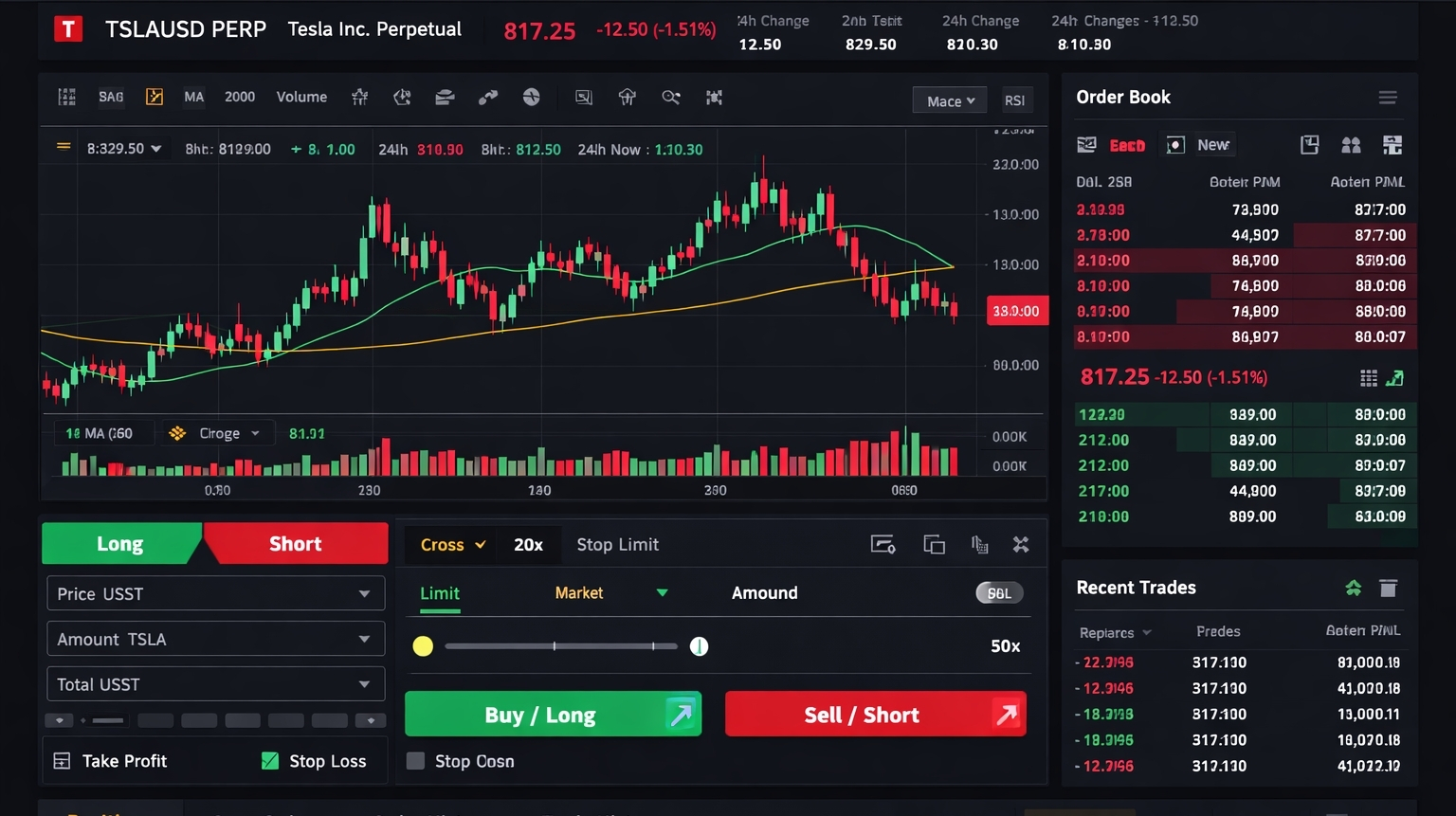Open the chart snapshot search icon
1456x816 pixels.
click(584, 97)
